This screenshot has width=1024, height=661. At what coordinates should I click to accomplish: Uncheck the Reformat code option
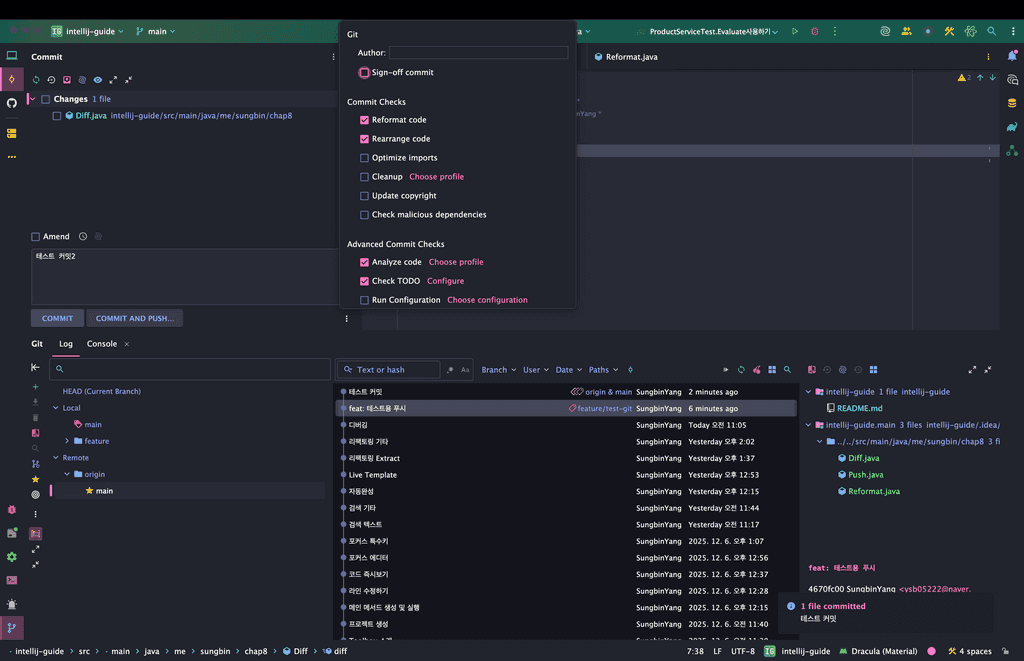coord(365,120)
